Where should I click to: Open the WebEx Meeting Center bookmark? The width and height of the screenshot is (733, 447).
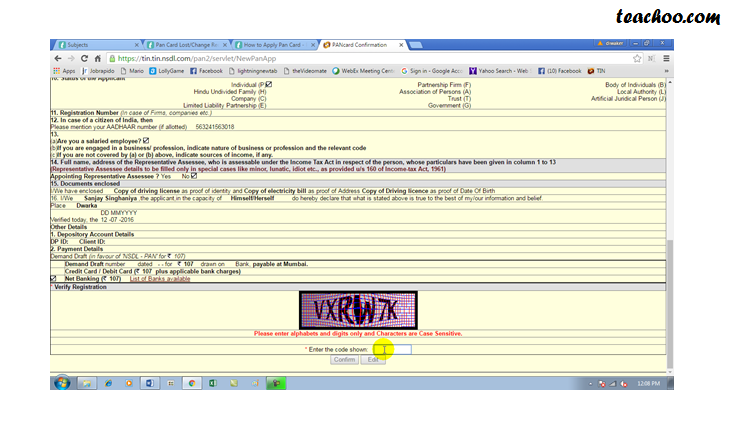point(363,71)
